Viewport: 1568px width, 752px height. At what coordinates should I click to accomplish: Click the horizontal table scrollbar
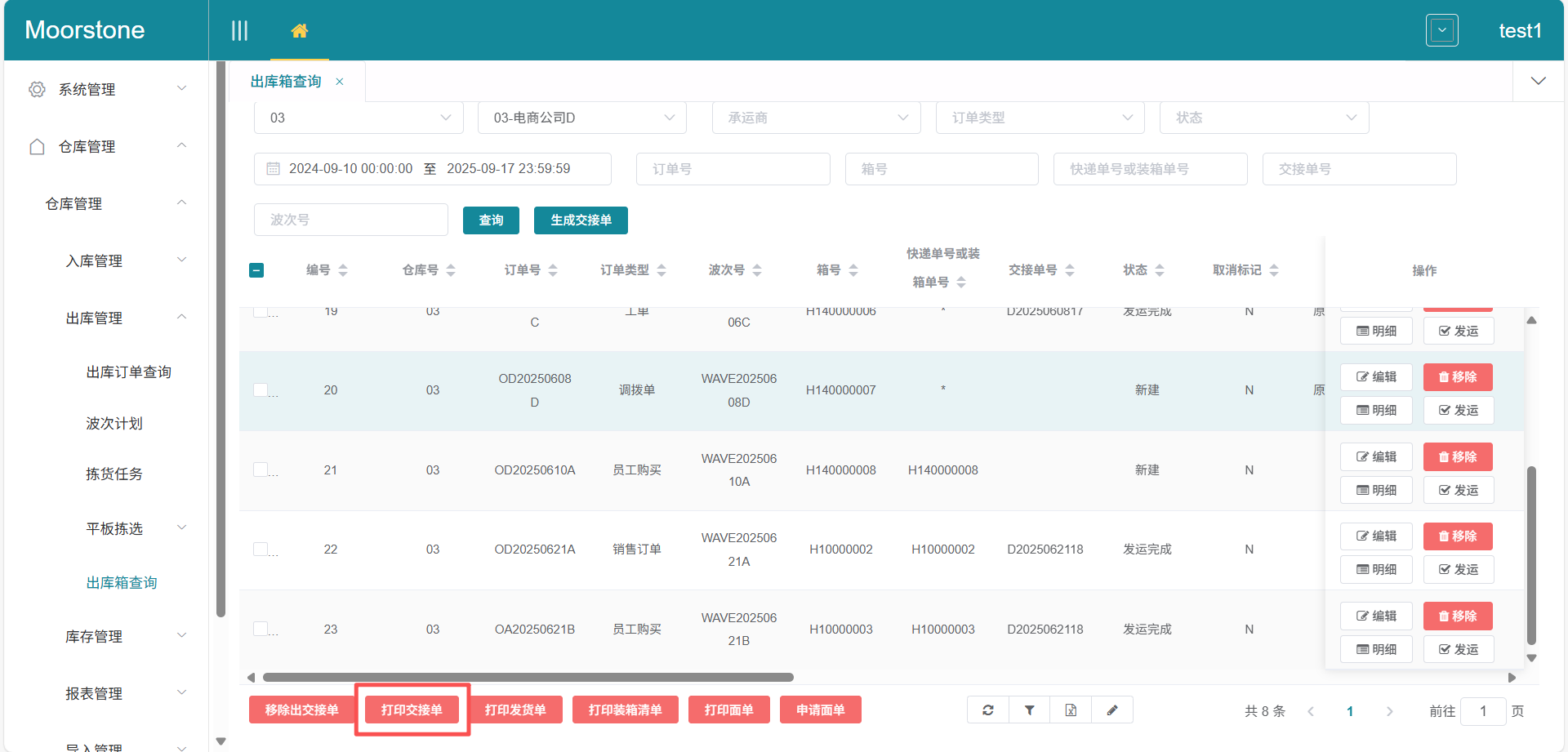click(x=528, y=678)
